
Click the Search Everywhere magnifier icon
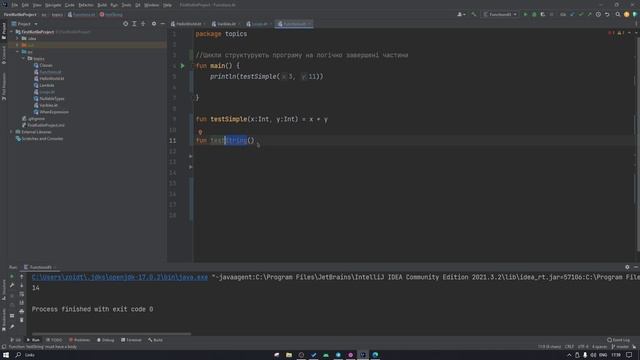point(618,15)
